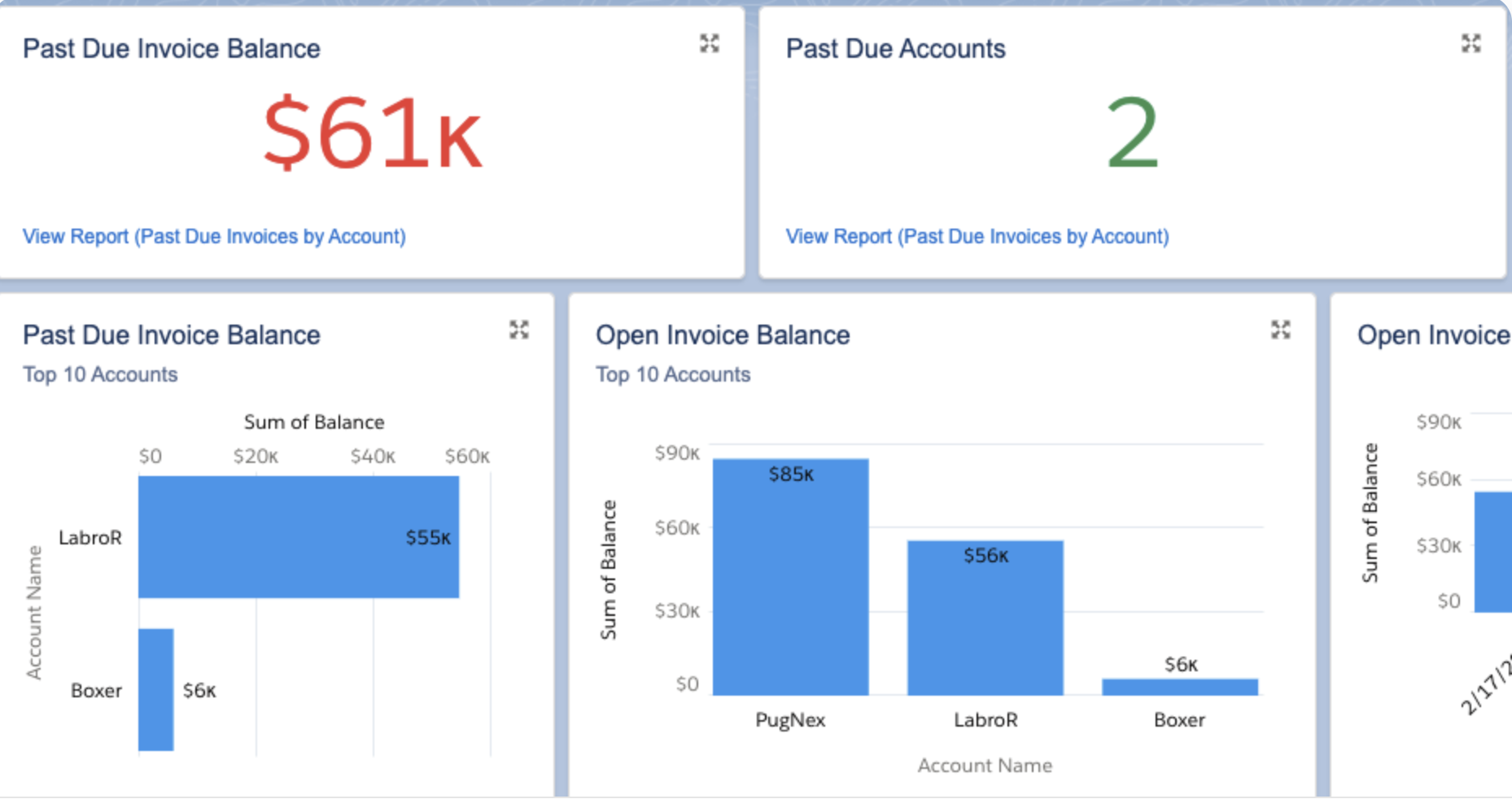Click Top 10 Accounts subtitle under Past Due Invoice Balance
Image resolution: width=1512 pixels, height=799 pixels.
pyautogui.click(x=100, y=374)
